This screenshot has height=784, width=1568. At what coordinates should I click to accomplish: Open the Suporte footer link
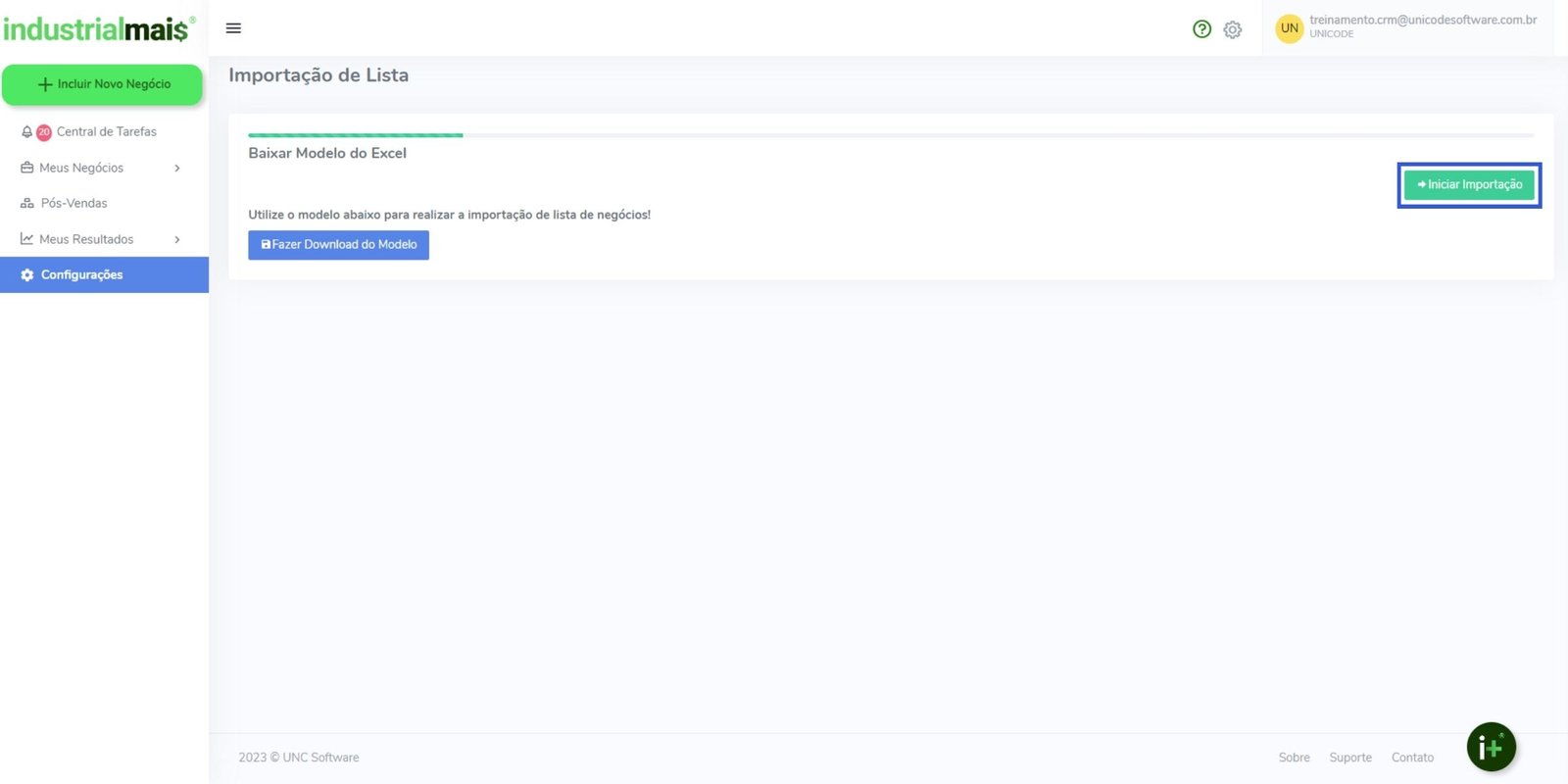coord(1349,758)
